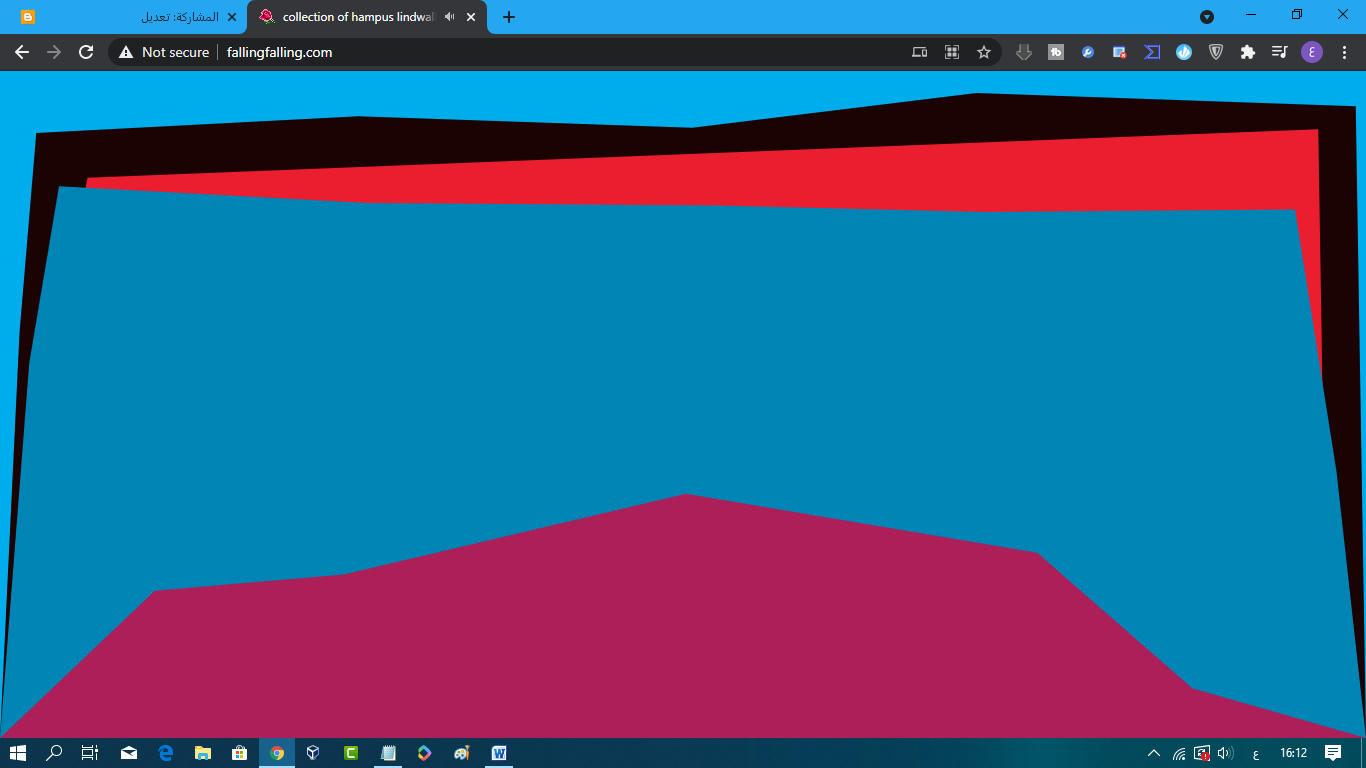This screenshot has height=768, width=1366.
Task: Open the blue sigma extension
Action: (1152, 52)
